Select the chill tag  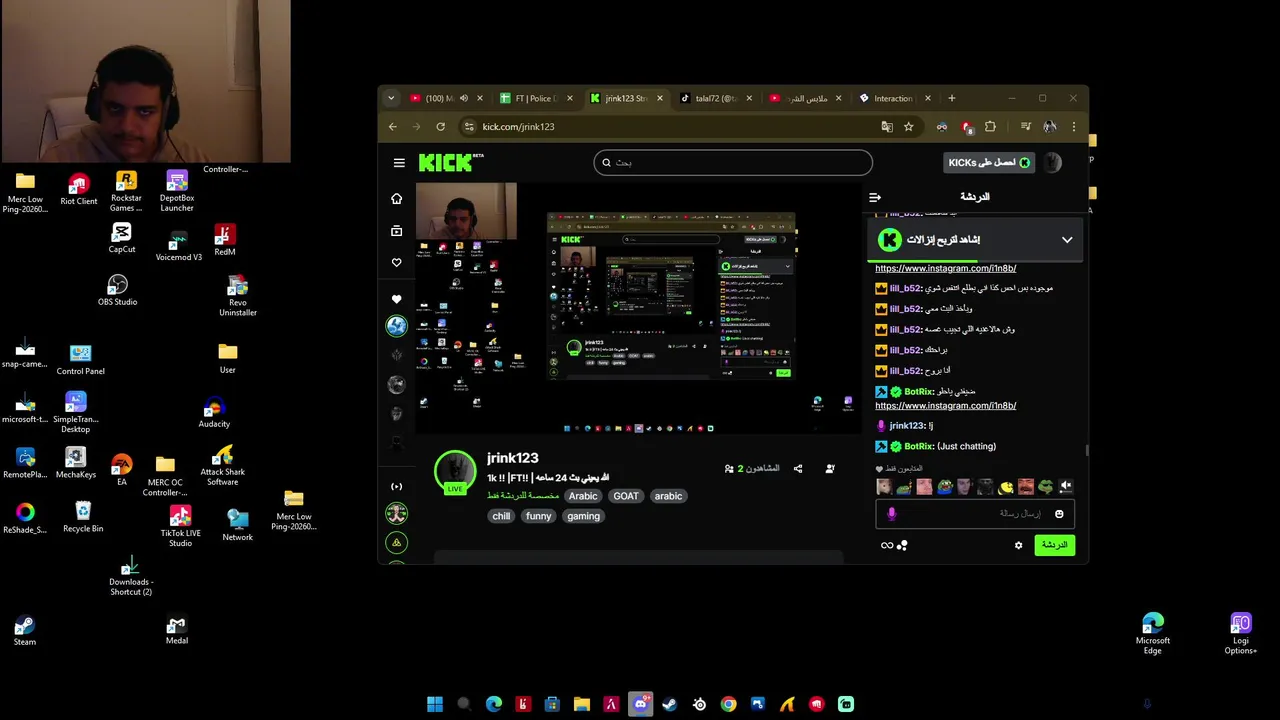[x=501, y=516]
